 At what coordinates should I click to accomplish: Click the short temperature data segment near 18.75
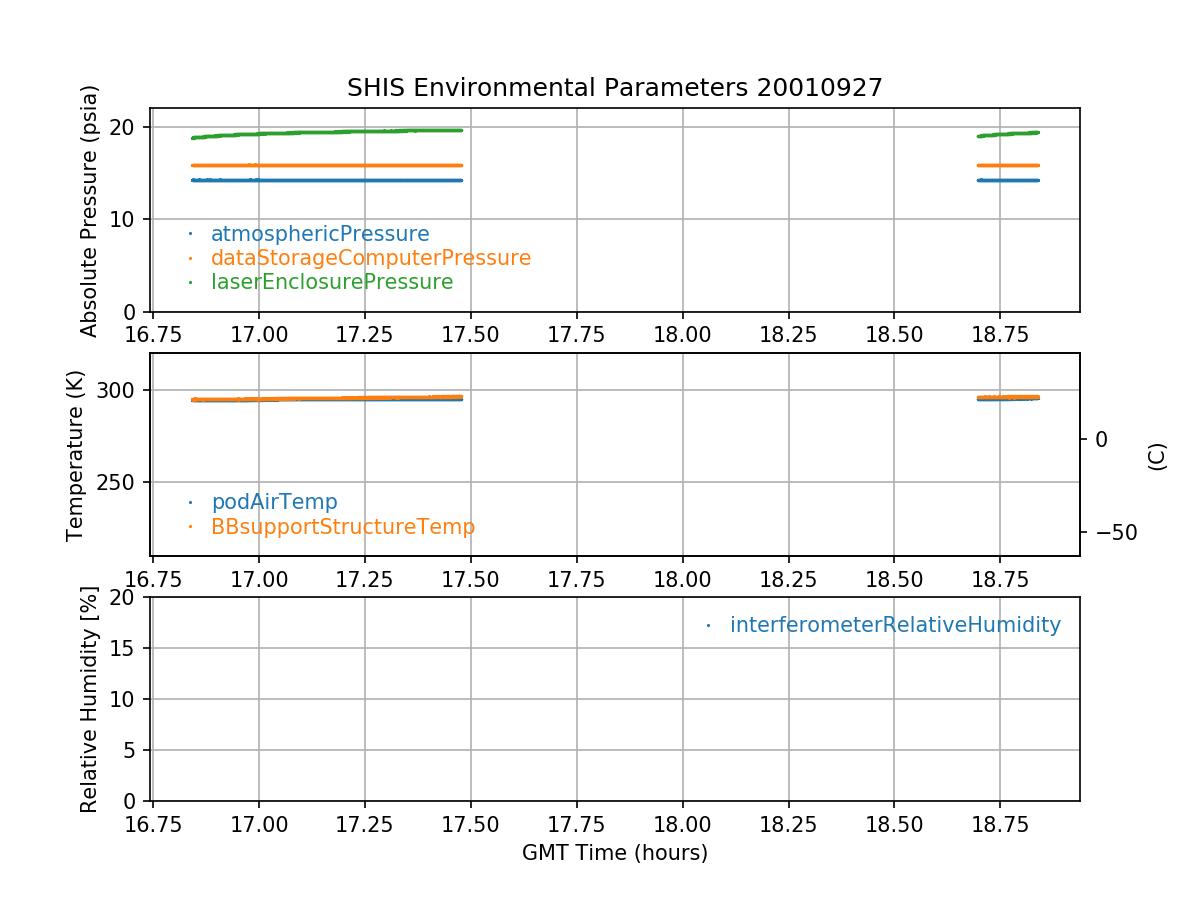point(1008,397)
